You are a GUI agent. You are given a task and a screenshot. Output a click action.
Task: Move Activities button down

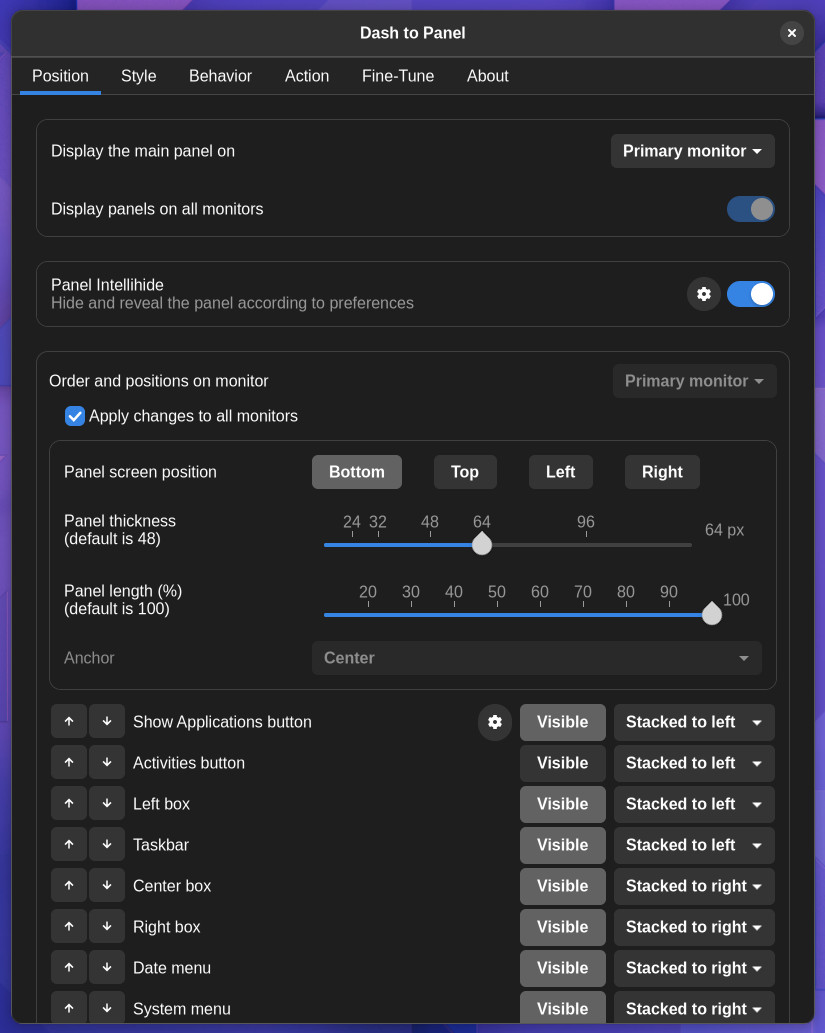(x=107, y=762)
